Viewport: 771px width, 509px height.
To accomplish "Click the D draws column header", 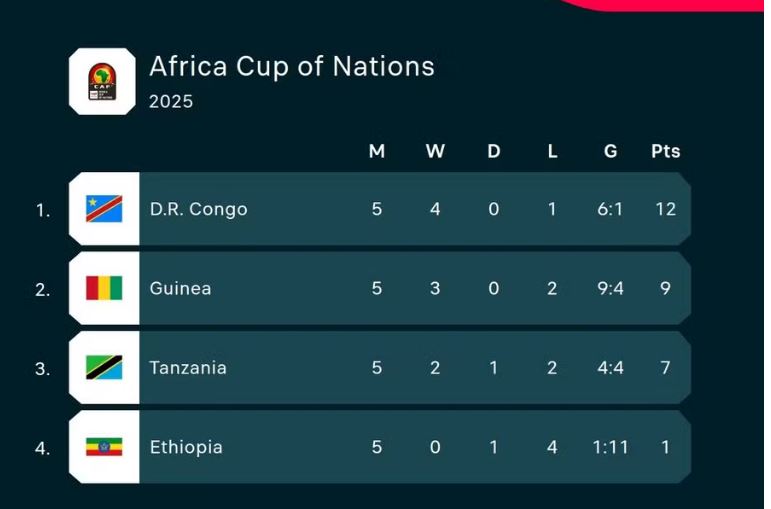I will coord(494,151).
